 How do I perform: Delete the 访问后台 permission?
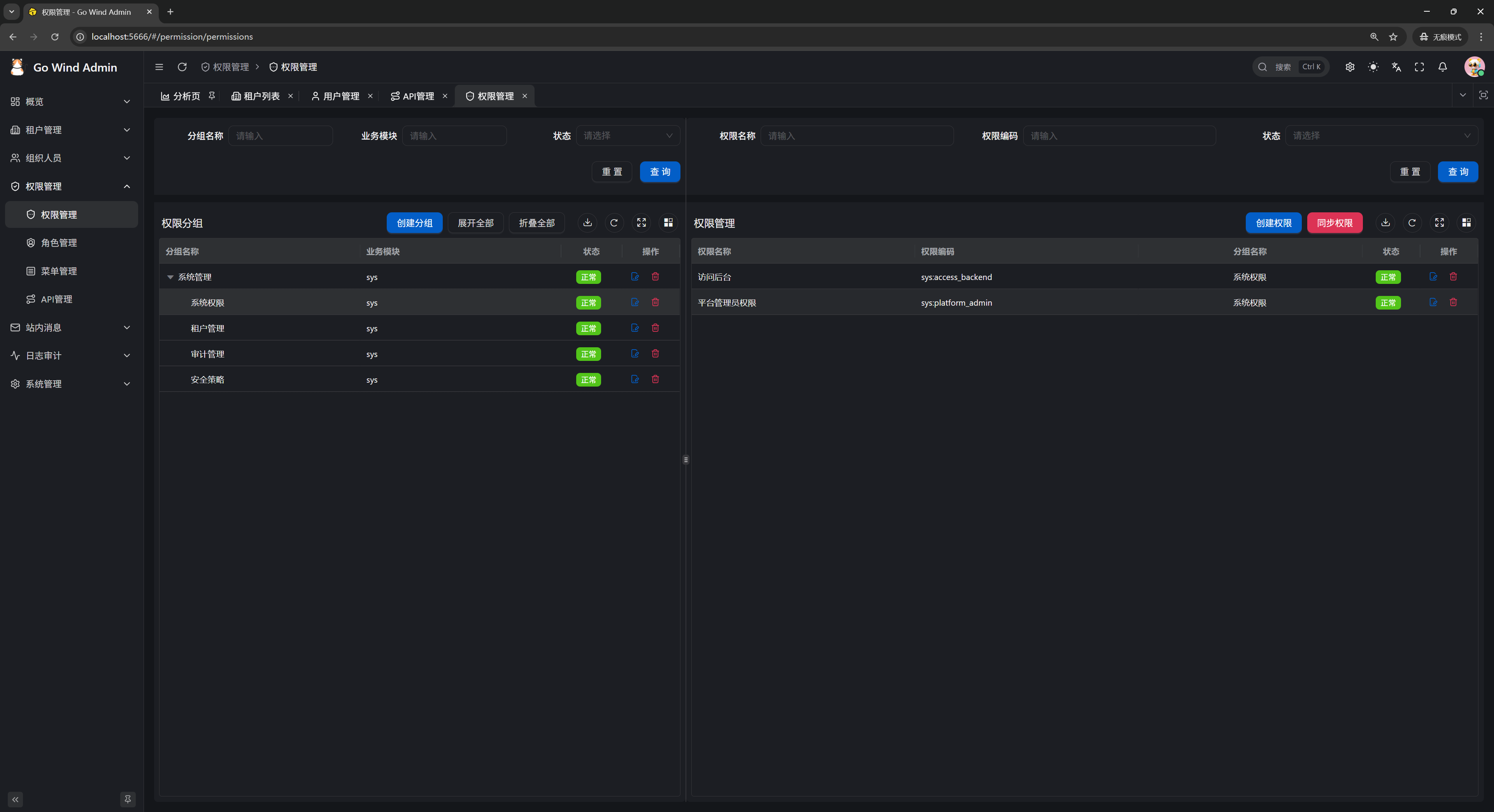coord(1454,277)
